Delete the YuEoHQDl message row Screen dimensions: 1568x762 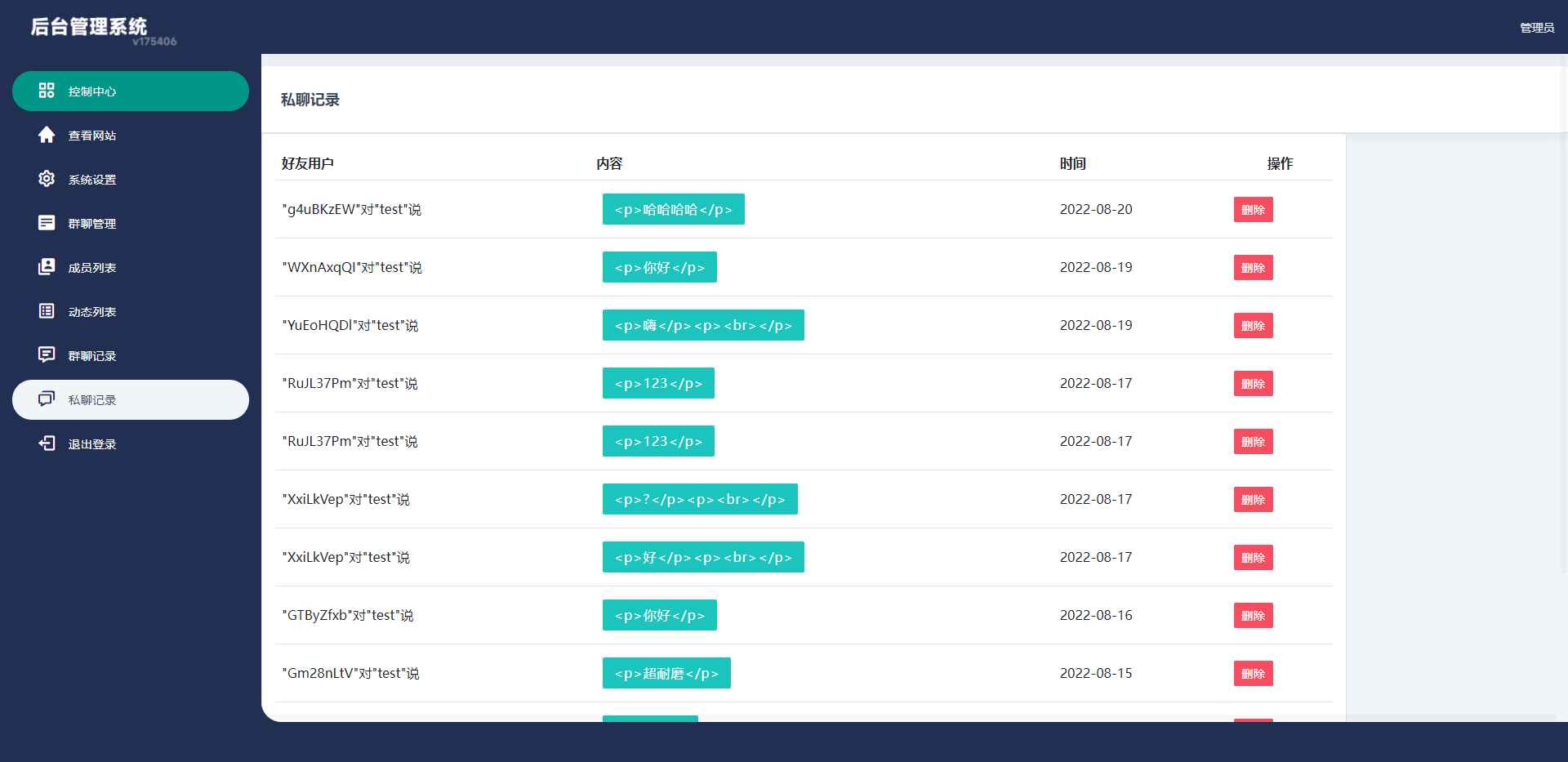tap(1253, 326)
